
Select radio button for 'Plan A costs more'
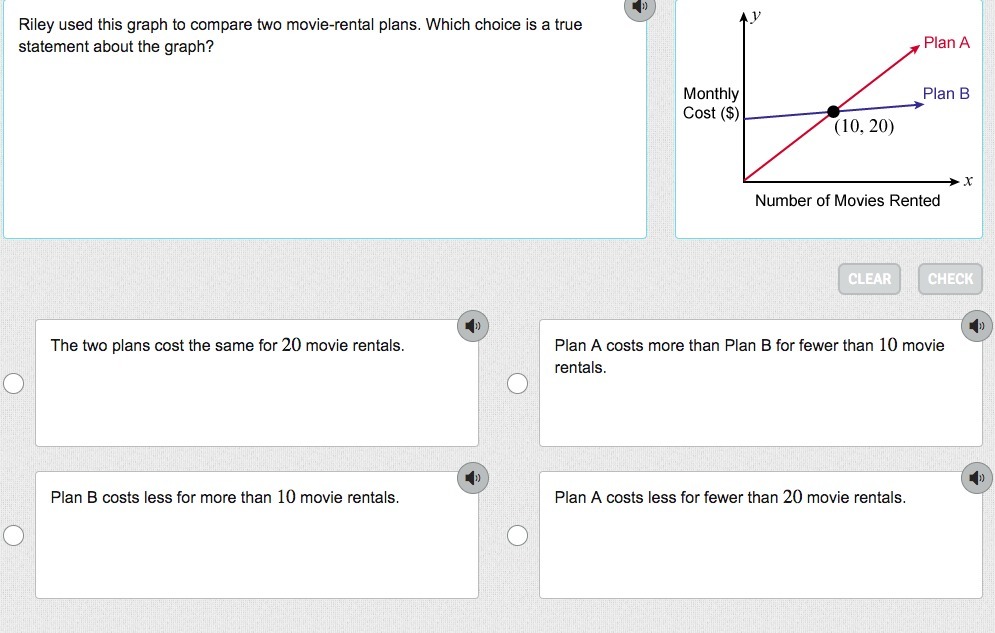(517, 384)
